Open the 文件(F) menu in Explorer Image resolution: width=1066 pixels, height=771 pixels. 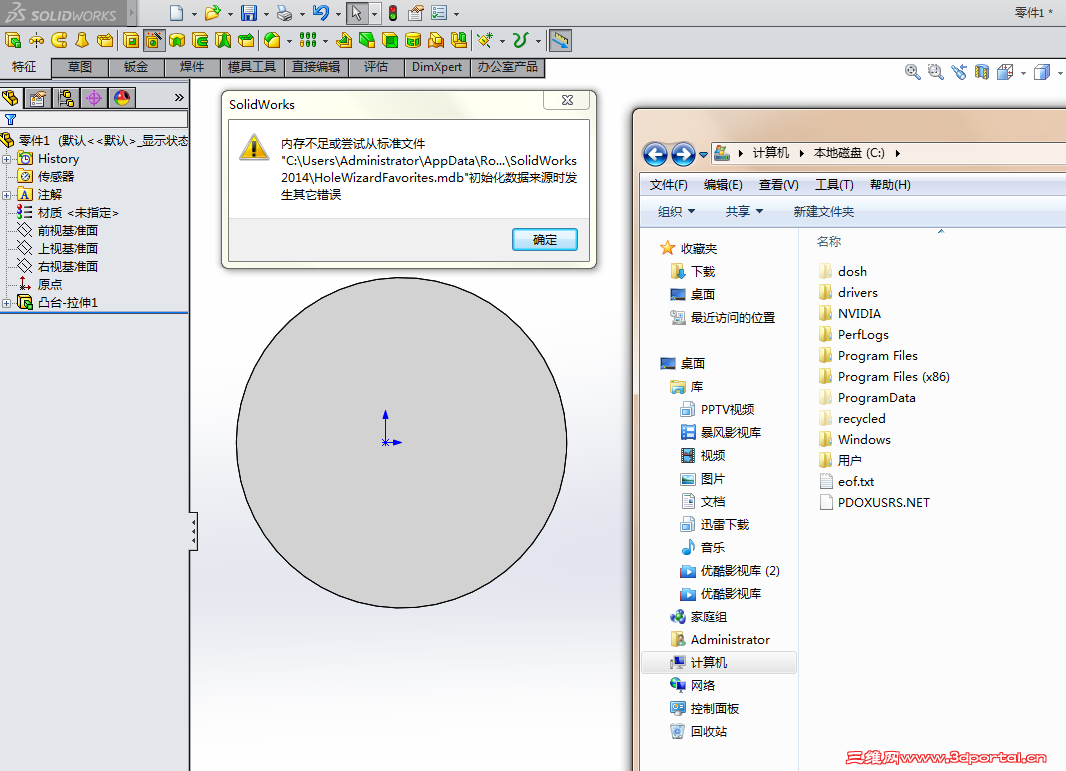click(x=668, y=185)
